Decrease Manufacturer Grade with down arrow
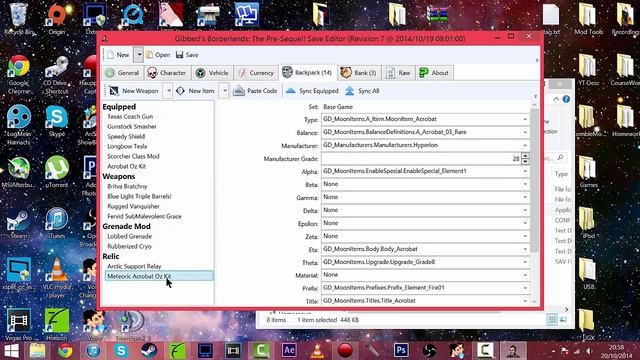The width and height of the screenshot is (640, 360). [525, 161]
